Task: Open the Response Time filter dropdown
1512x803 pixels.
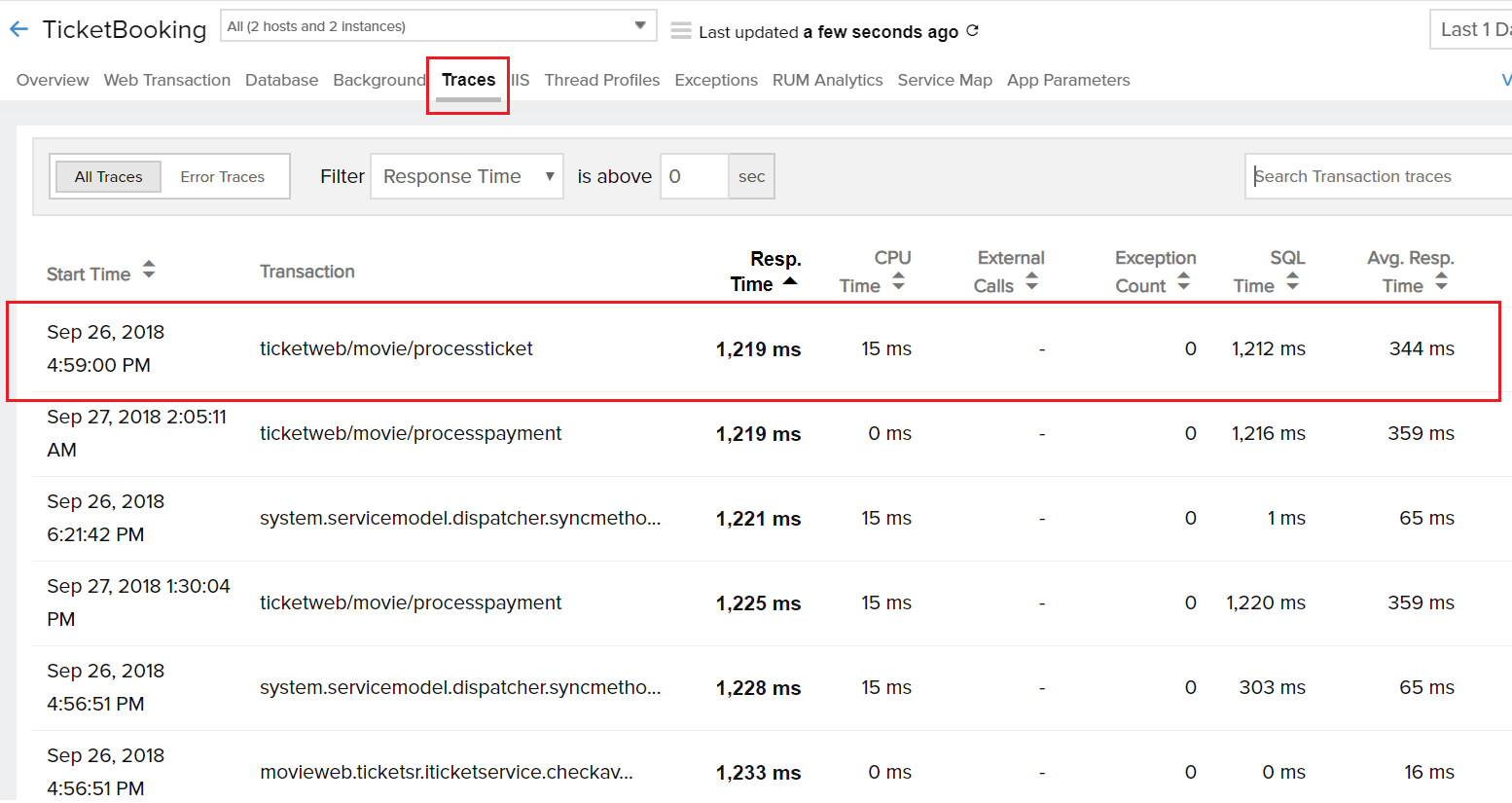Action: [x=467, y=176]
